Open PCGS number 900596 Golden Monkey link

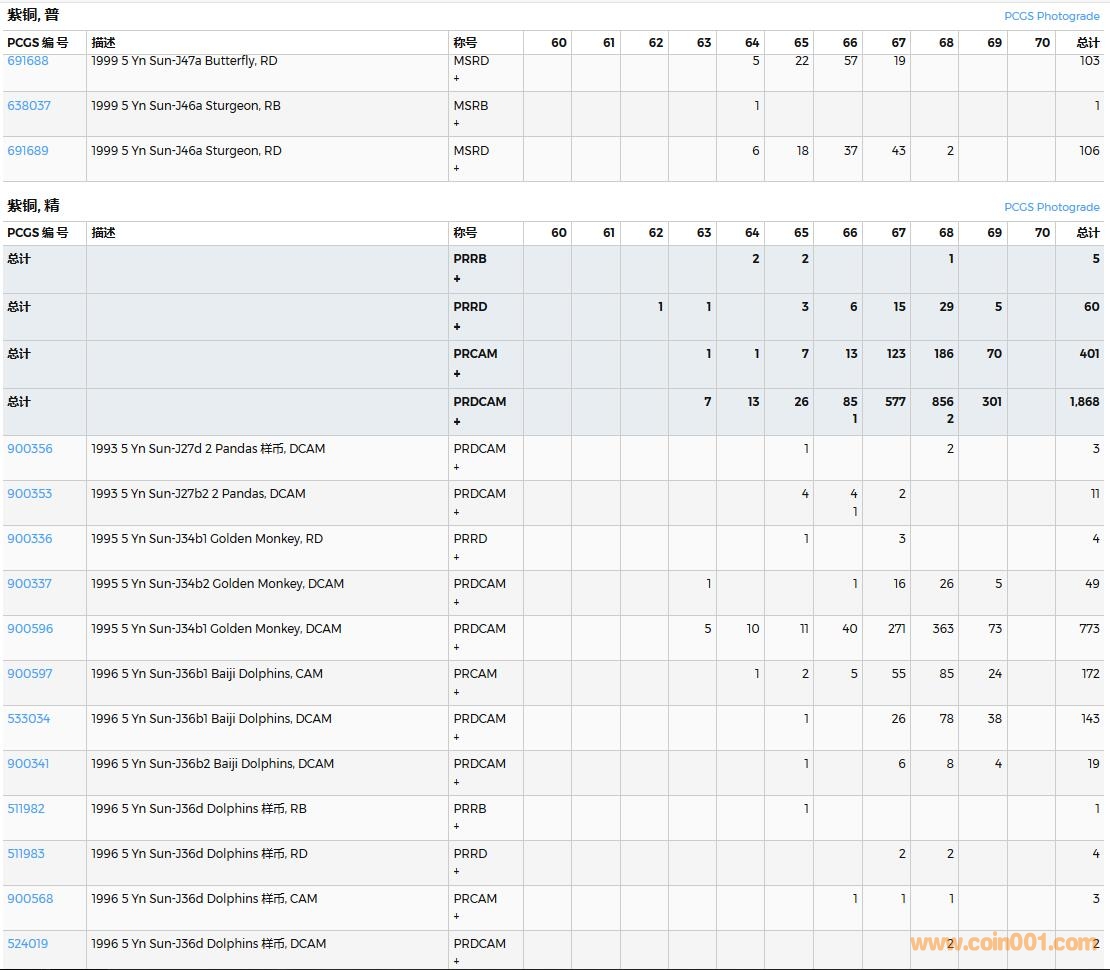[30, 629]
